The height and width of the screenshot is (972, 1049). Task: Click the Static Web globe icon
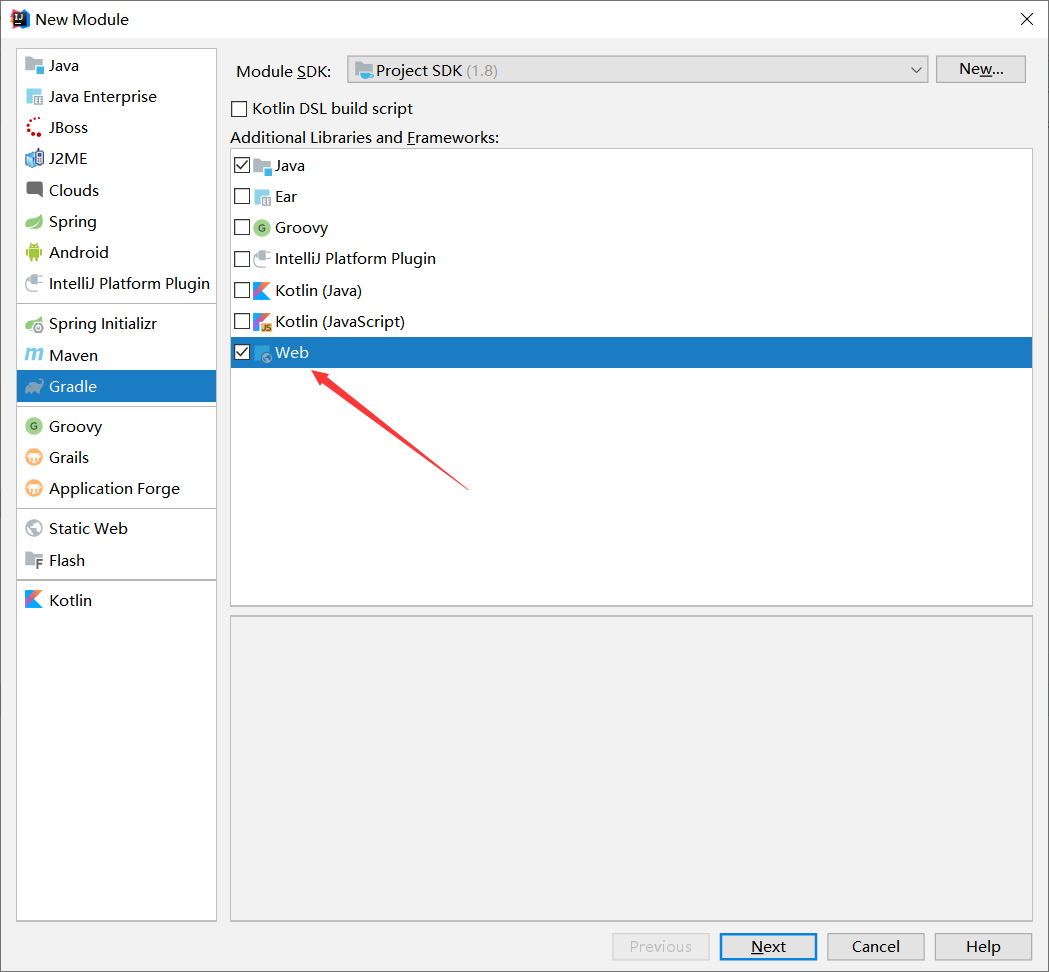click(x=34, y=528)
